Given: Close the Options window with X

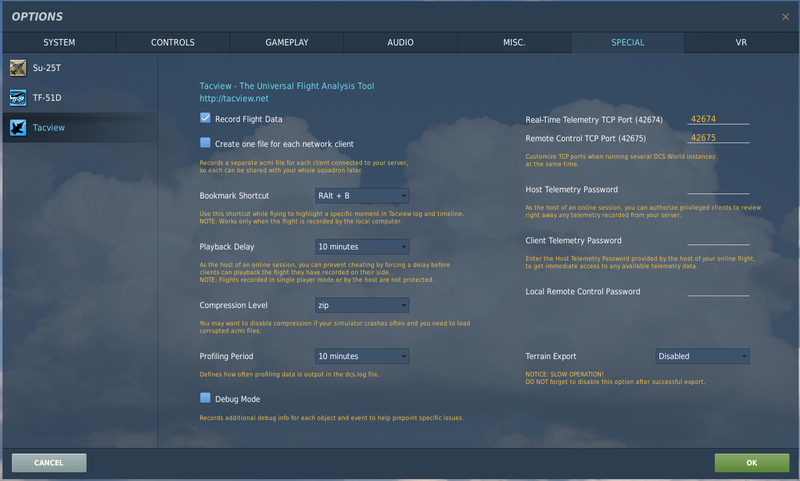Looking at the screenshot, I should [x=785, y=17].
